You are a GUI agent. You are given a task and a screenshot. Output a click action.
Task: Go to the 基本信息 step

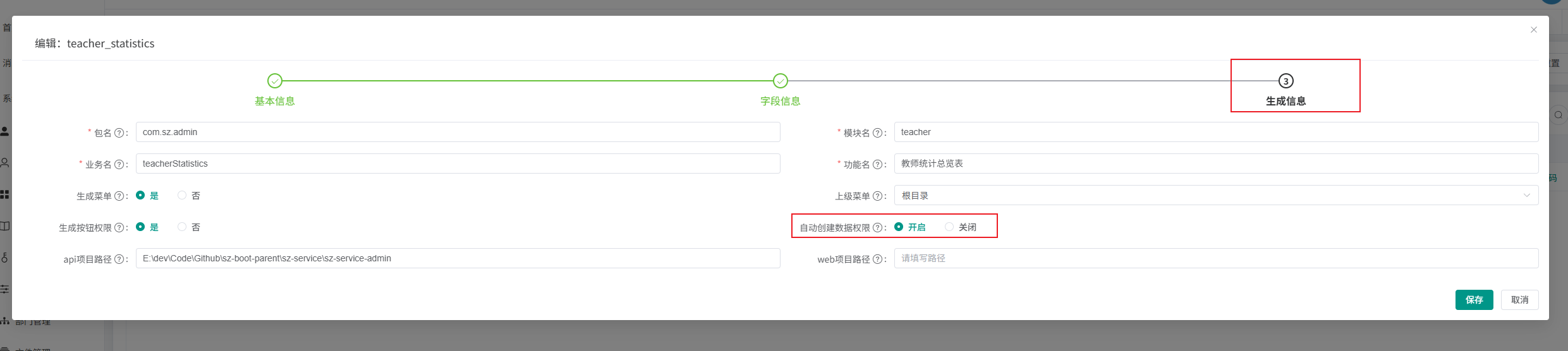coord(275,81)
